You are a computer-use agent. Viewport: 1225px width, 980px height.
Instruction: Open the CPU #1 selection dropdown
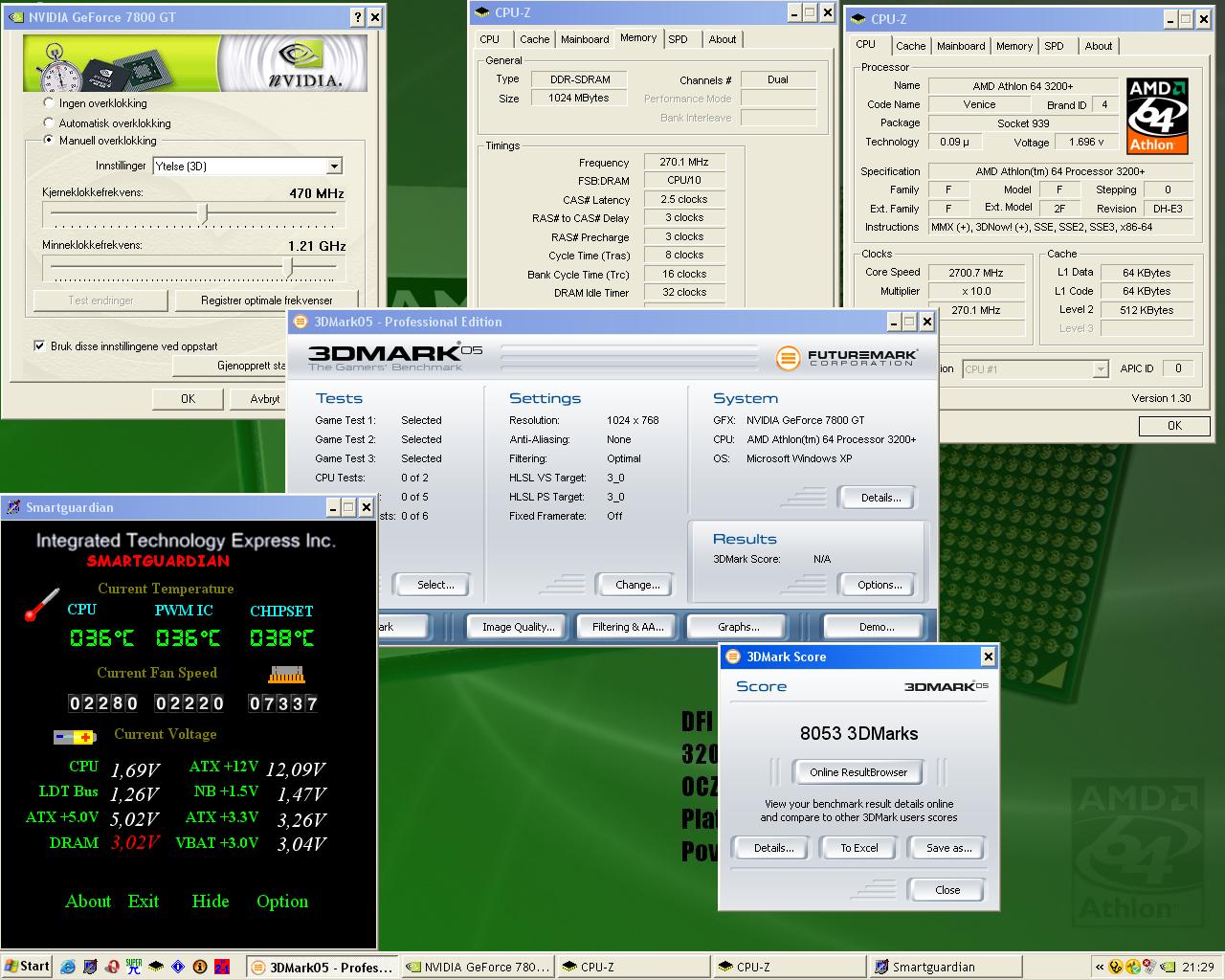click(x=1101, y=368)
